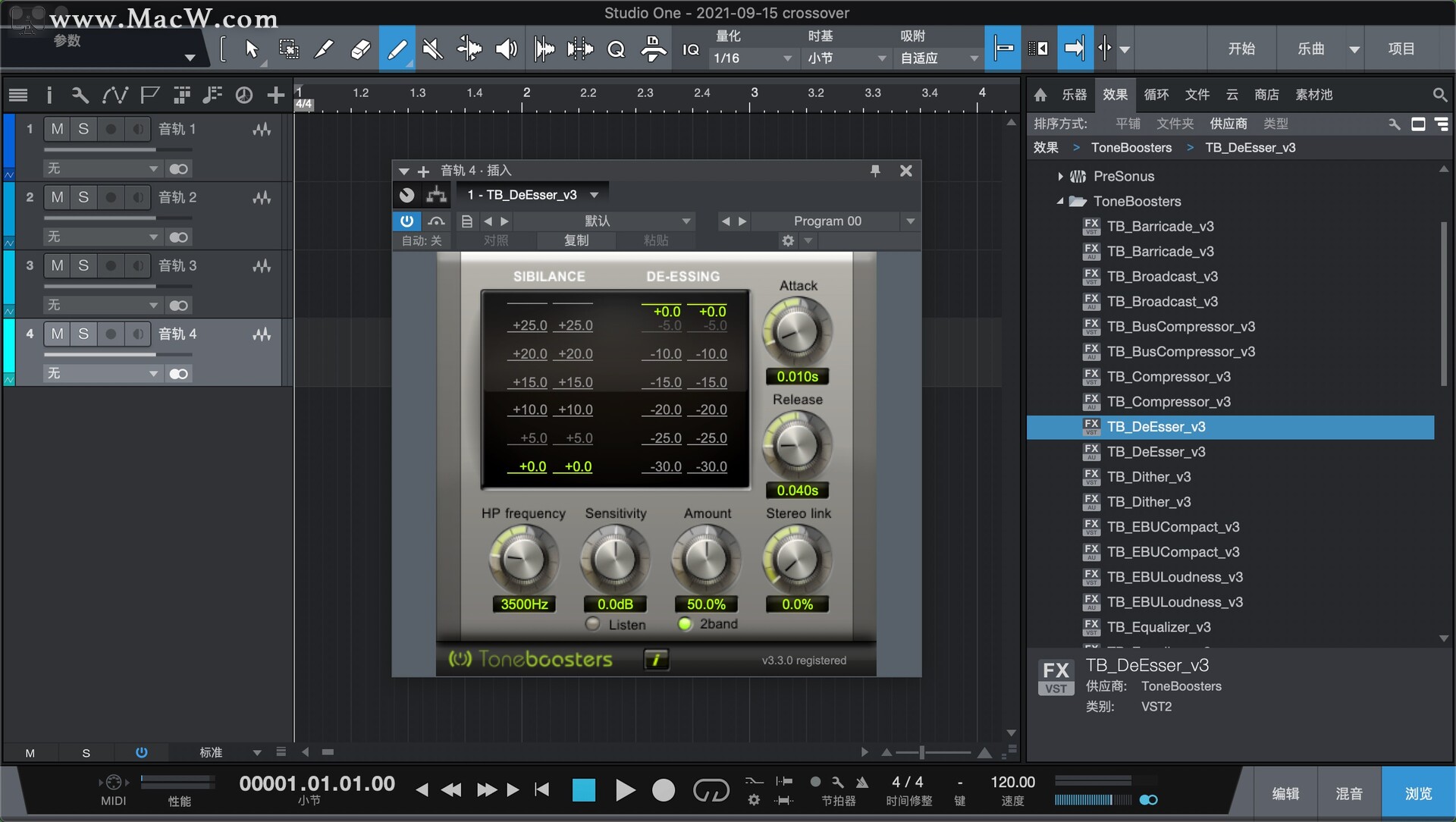Open the wrench options for tracks

(80, 95)
